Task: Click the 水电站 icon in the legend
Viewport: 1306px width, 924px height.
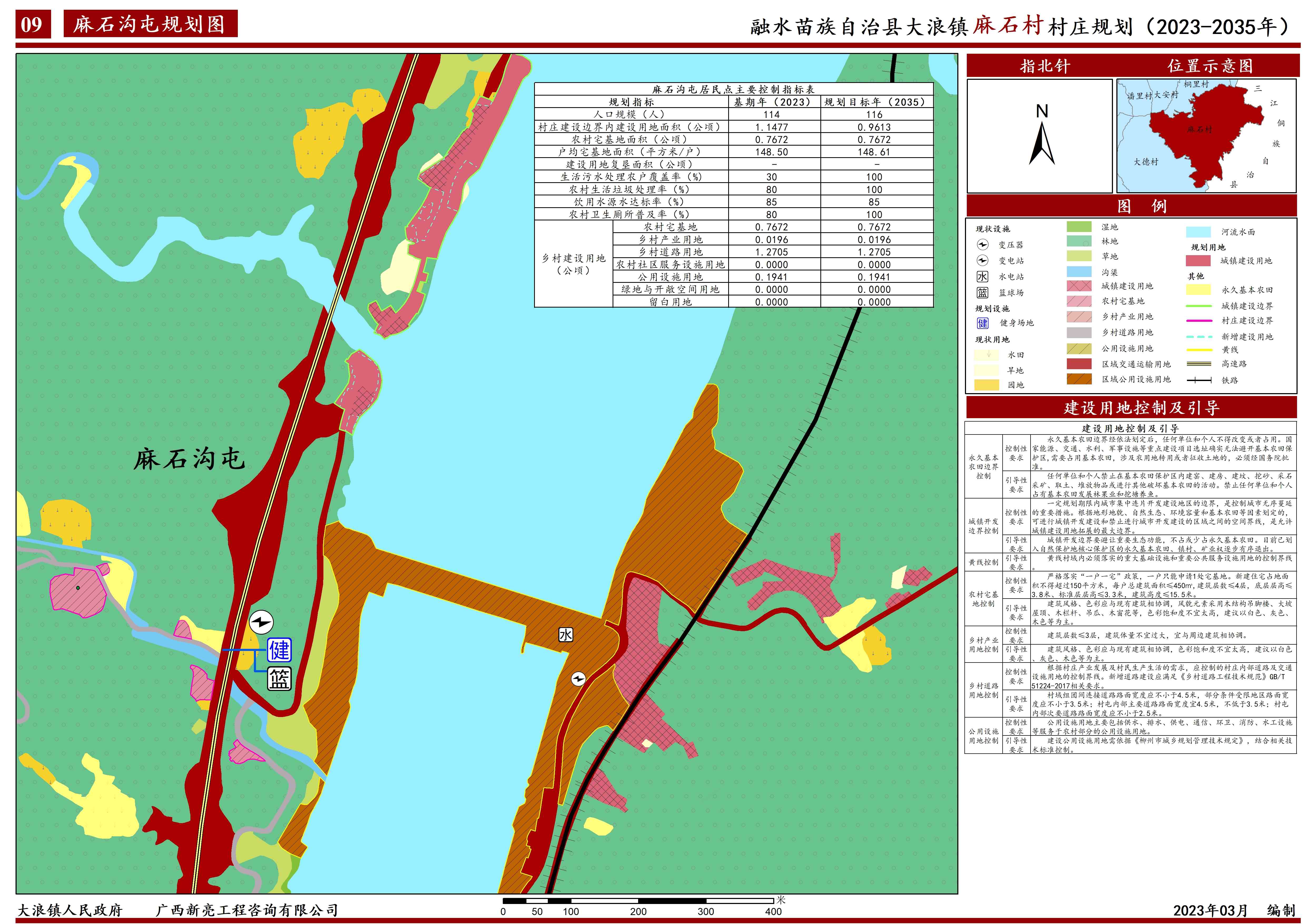Action: pyautogui.click(x=983, y=276)
